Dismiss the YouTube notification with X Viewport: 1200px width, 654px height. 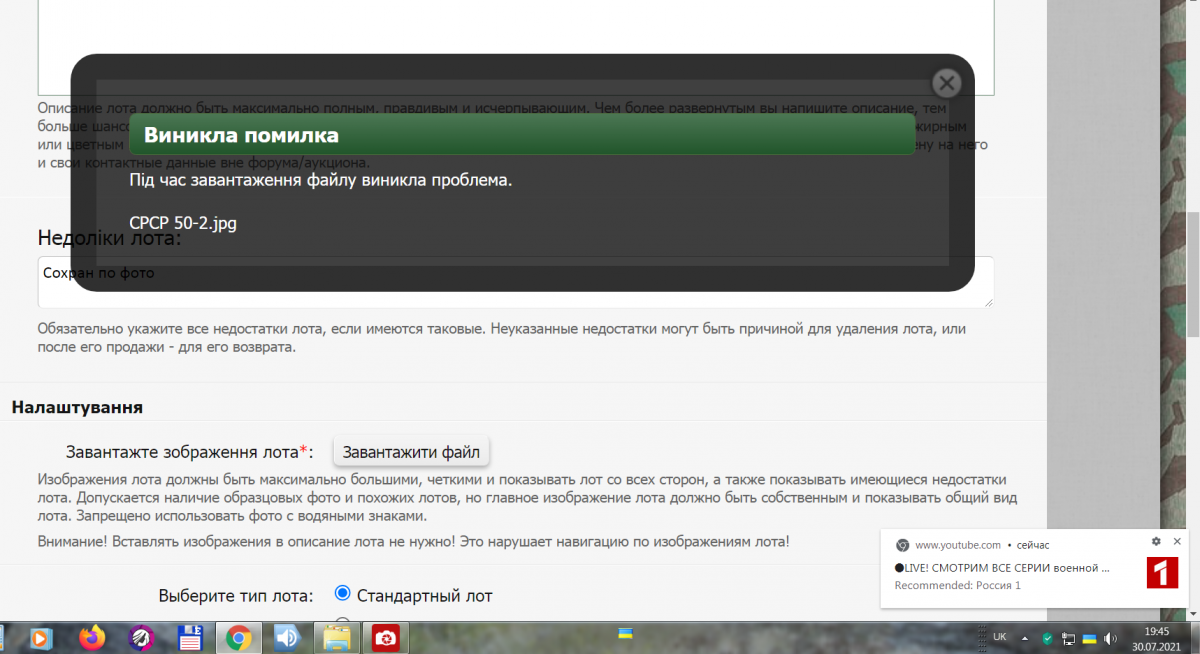pos(1177,541)
